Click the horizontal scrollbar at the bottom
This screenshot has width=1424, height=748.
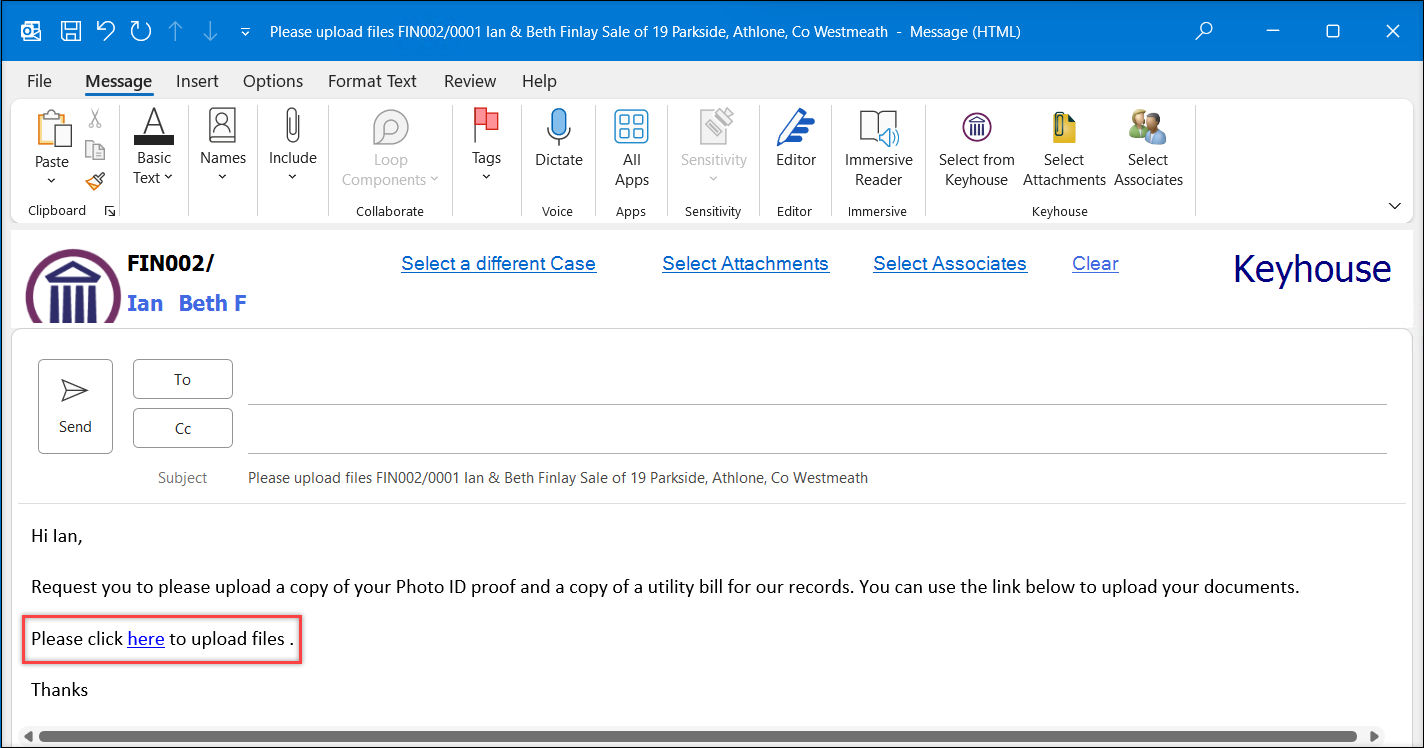coord(700,736)
